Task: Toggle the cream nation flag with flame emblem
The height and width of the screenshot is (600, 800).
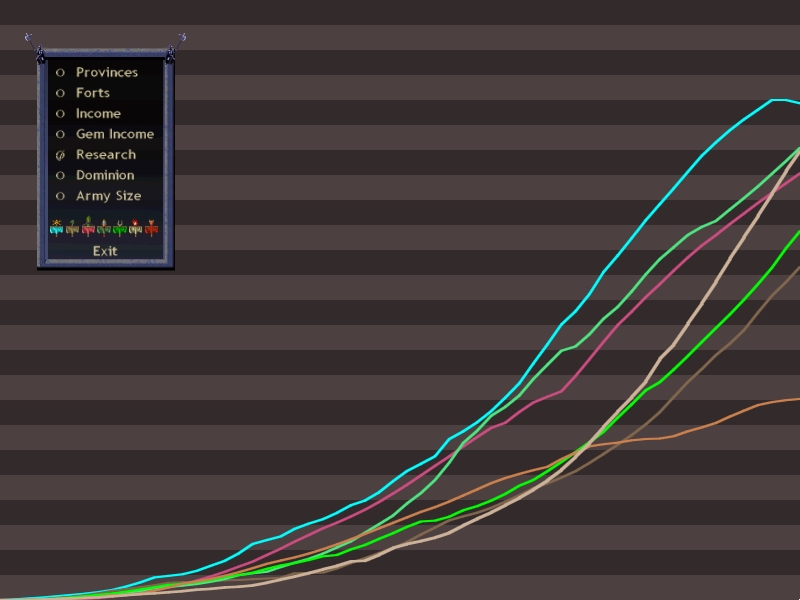Action: 135,228
